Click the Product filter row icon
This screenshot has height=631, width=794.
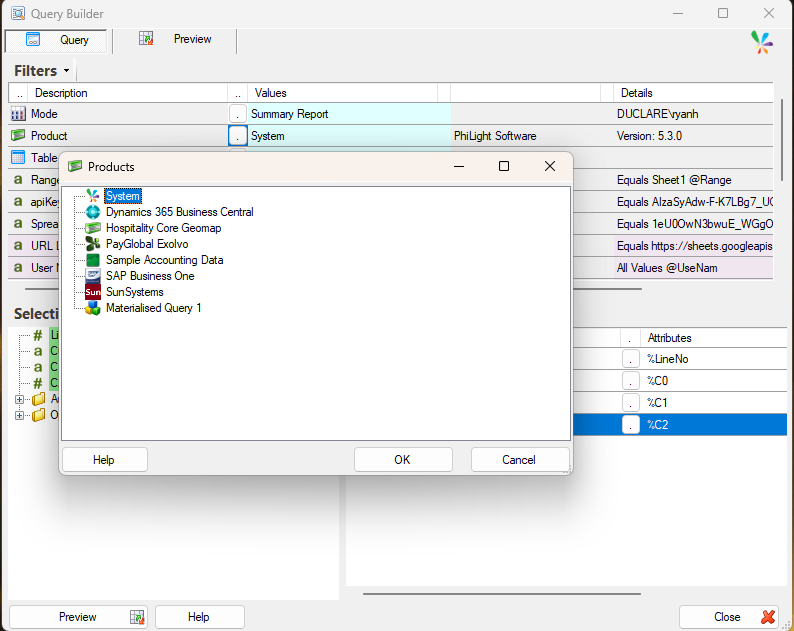[x=18, y=135]
